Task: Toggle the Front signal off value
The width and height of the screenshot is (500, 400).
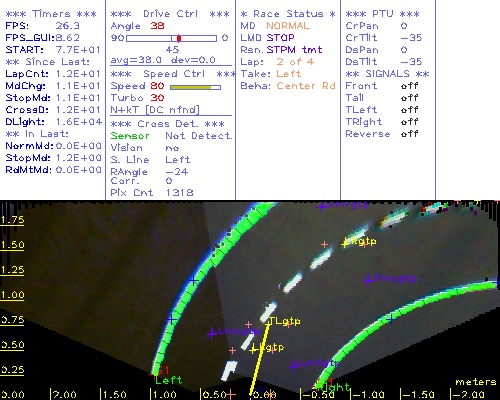Action: [x=409, y=86]
